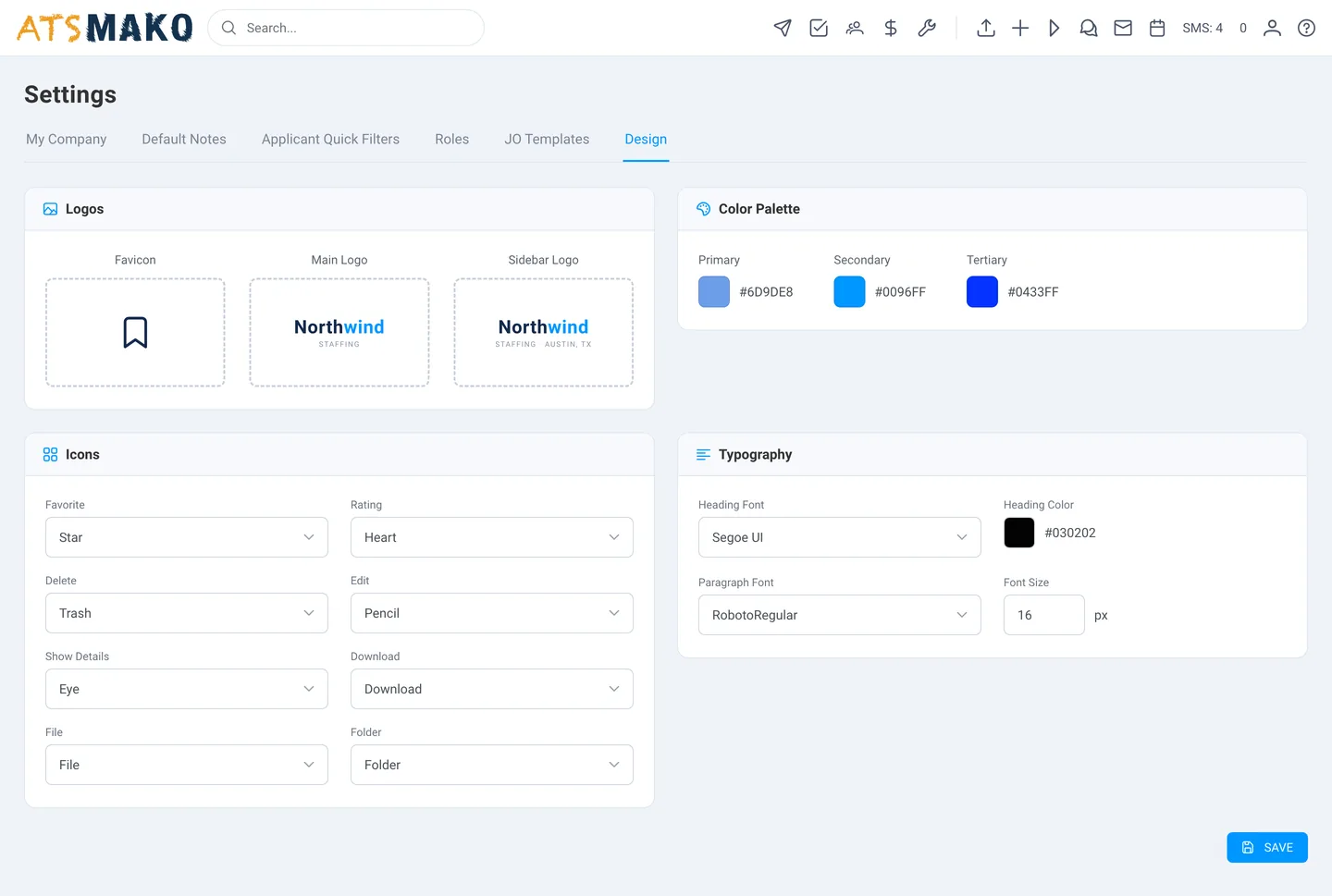Open the File icon dropdown
The width and height of the screenshot is (1332, 896).
click(187, 765)
